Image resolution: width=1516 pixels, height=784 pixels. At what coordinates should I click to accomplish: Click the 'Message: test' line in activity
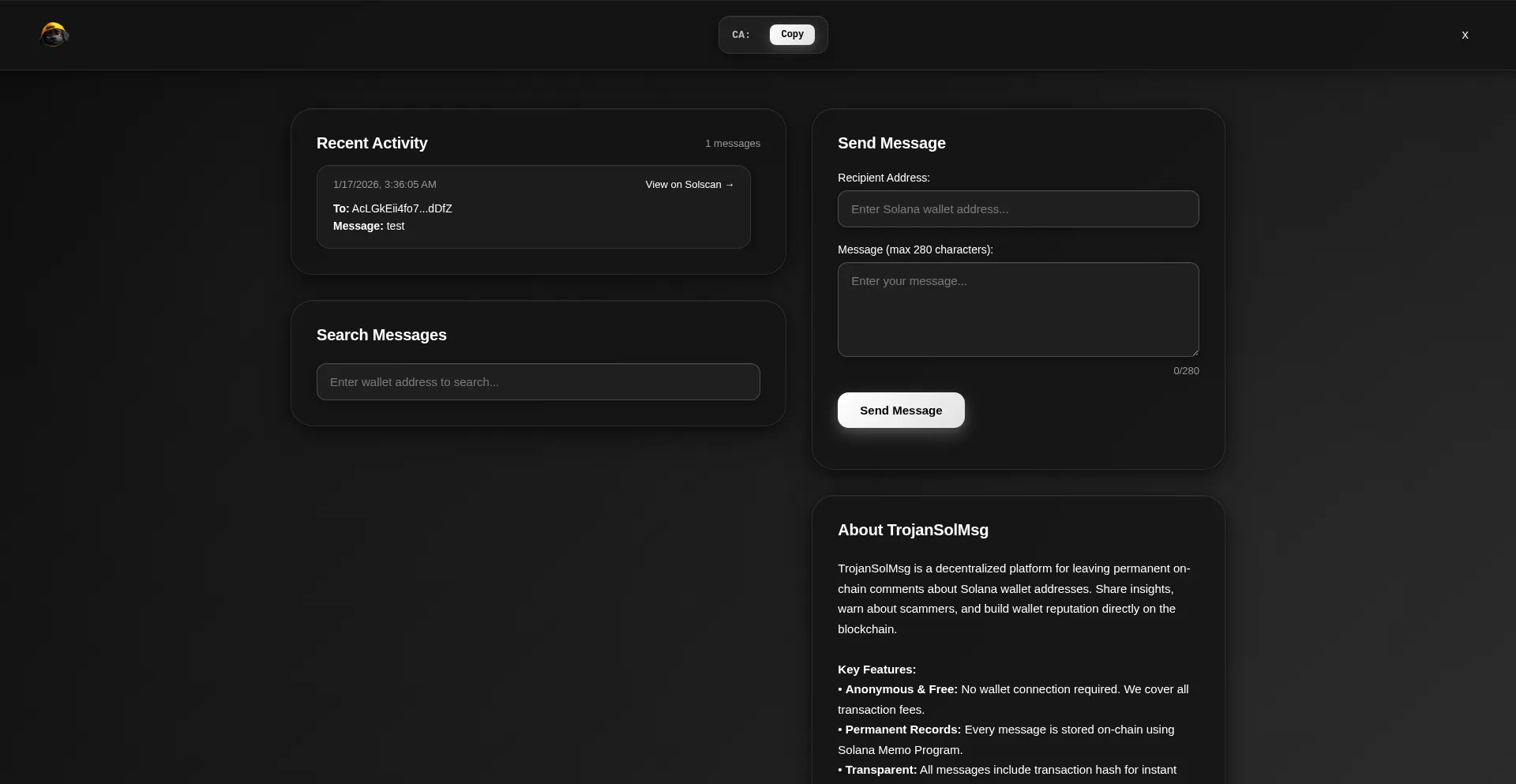pyautogui.click(x=369, y=226)
